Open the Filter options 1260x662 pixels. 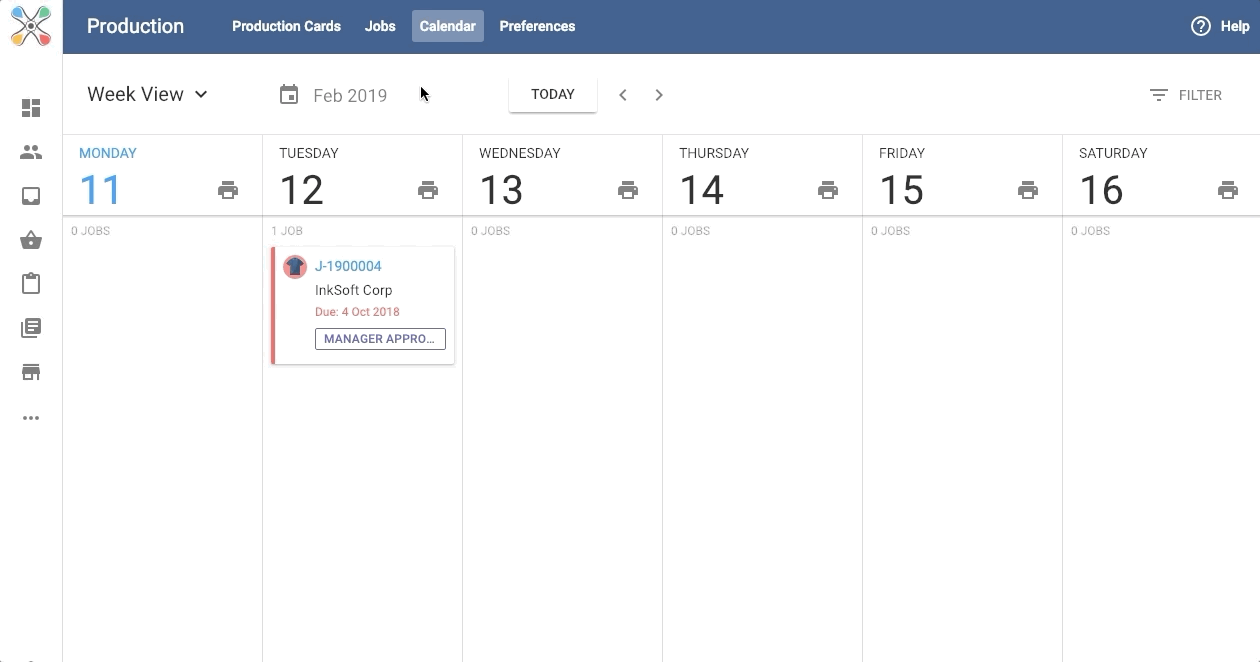[x=1186, y=94]
